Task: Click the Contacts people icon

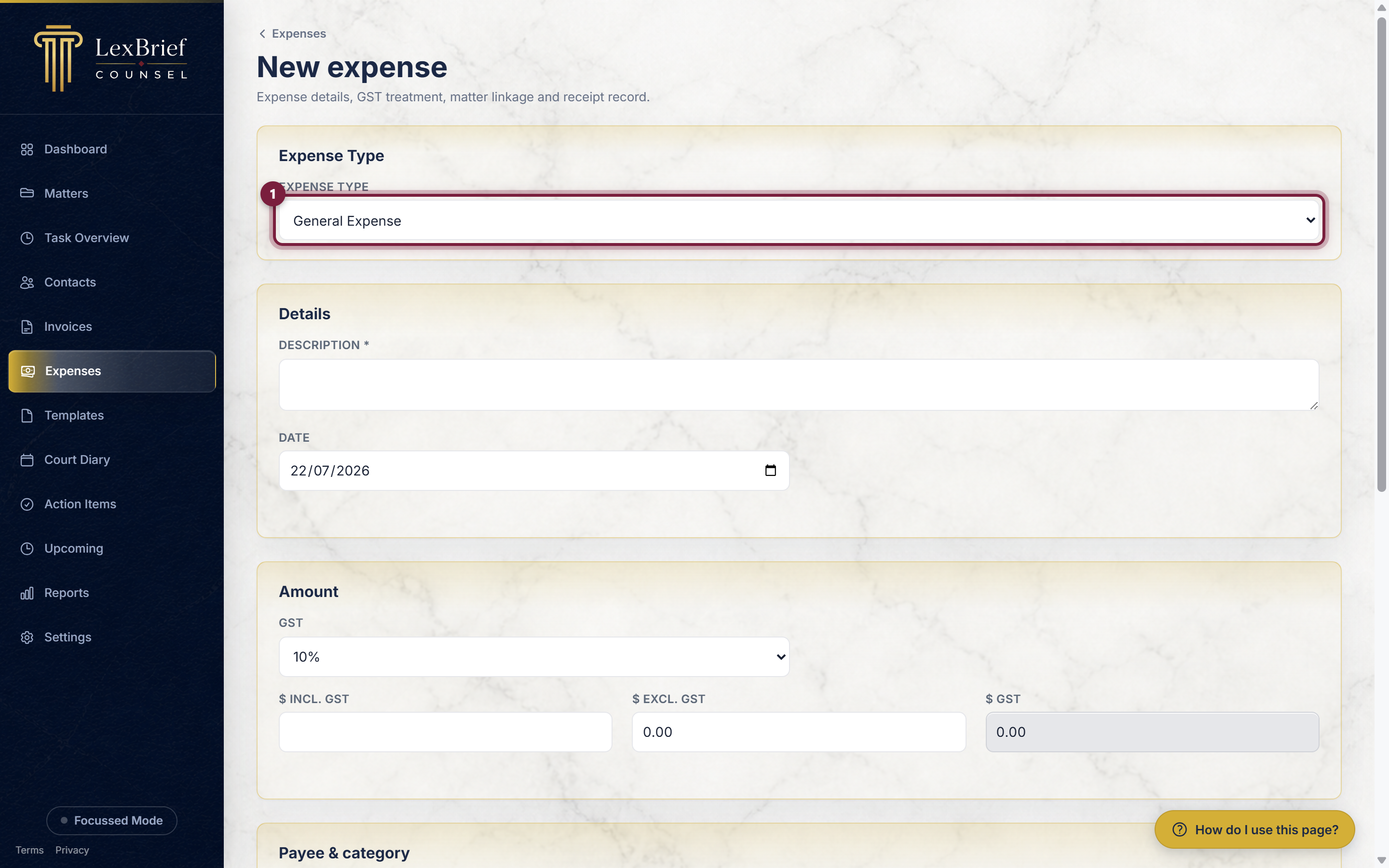Action: [x=27, y=283]
